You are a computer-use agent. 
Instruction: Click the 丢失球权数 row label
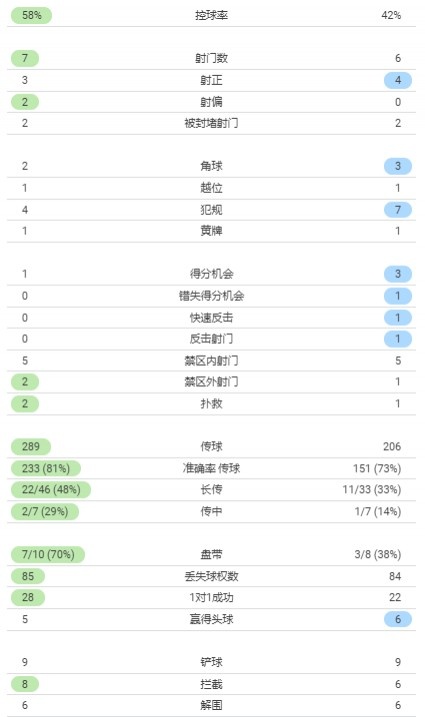pyautogui.click(x=211, y=576)
